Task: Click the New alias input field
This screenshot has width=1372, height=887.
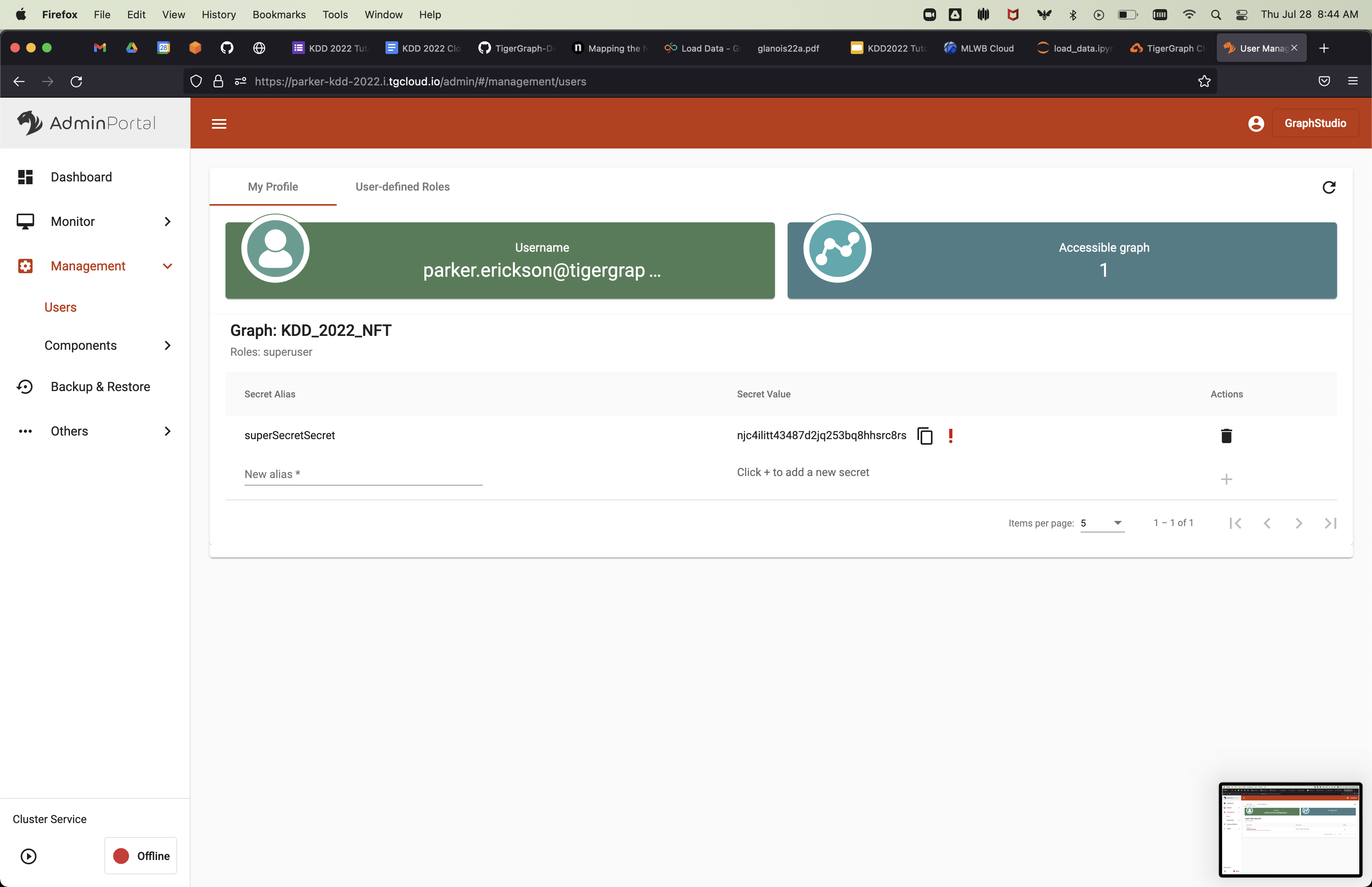Action: [363, 474]
